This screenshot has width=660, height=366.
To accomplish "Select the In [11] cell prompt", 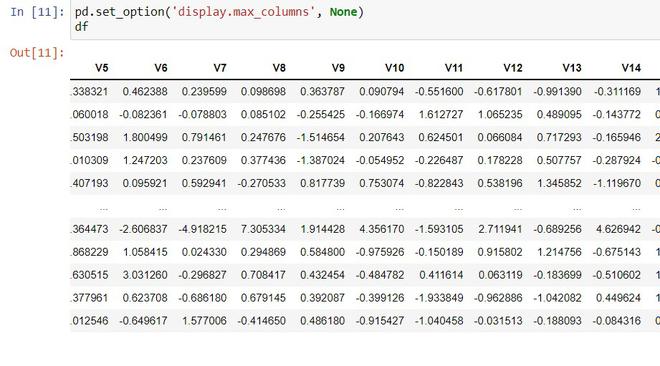I will tap(37, 12).
